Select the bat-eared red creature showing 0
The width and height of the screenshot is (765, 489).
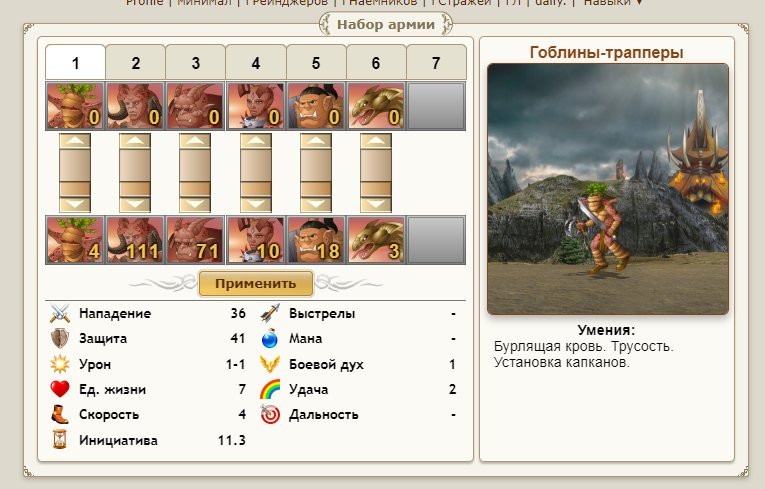pos(195,106)
